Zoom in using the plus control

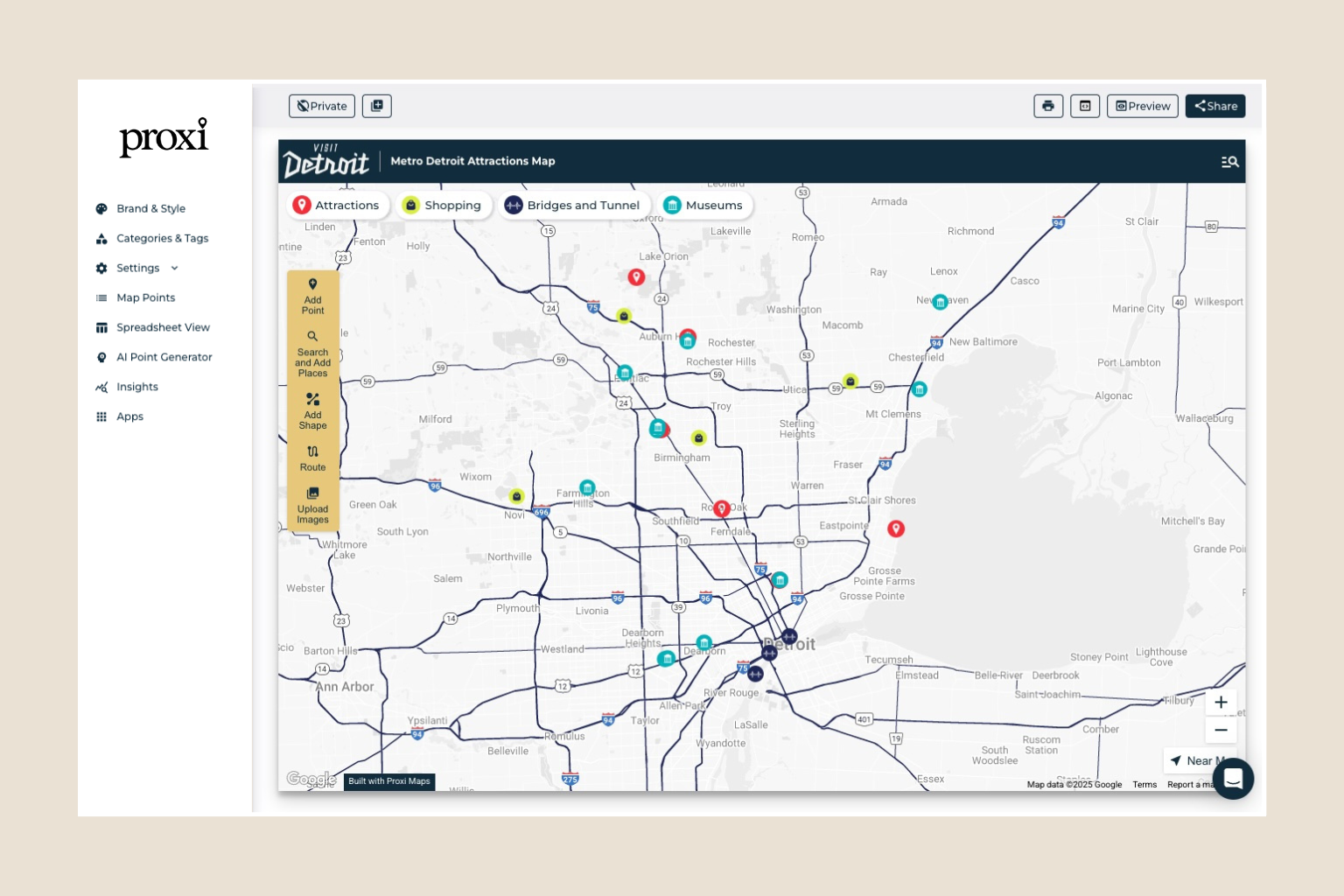tap(1221, 702)
